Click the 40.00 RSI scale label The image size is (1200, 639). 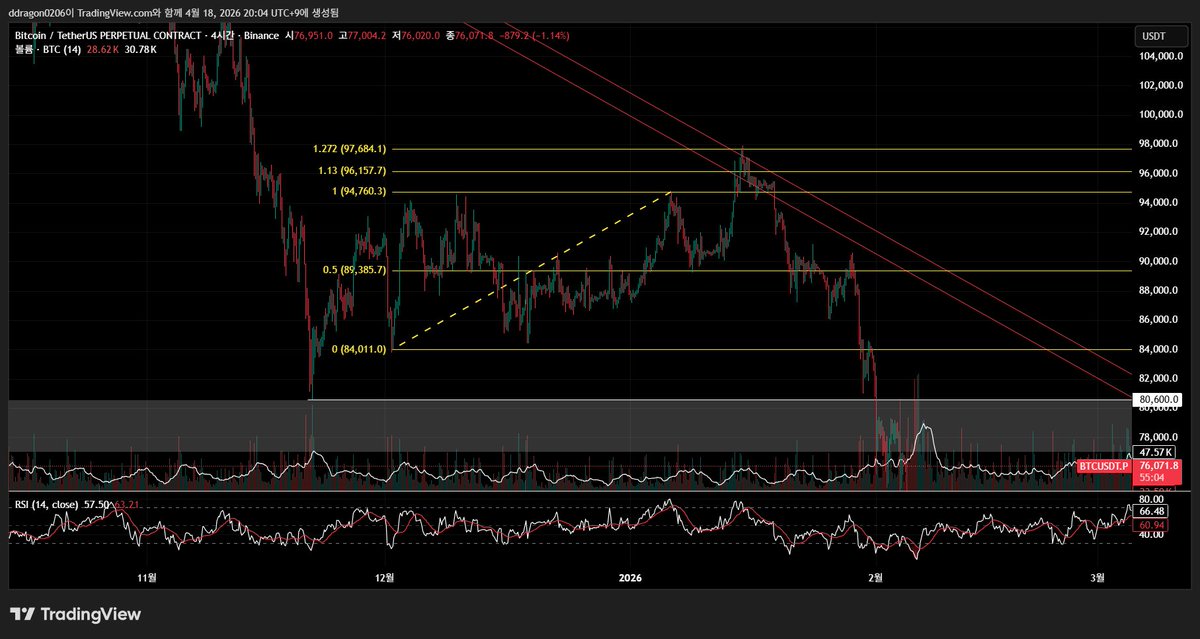(x=1149, y=535)
